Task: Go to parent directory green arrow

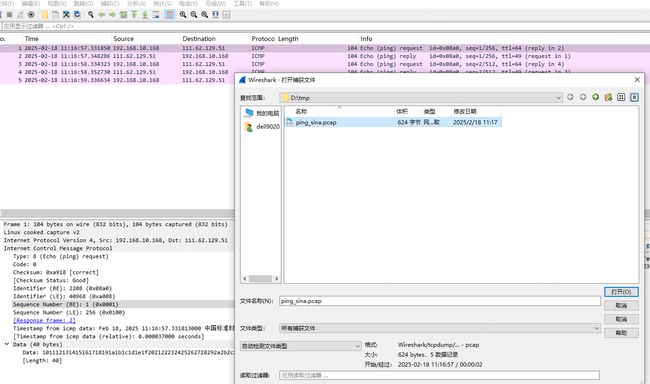Action: [x=596, y=97]
